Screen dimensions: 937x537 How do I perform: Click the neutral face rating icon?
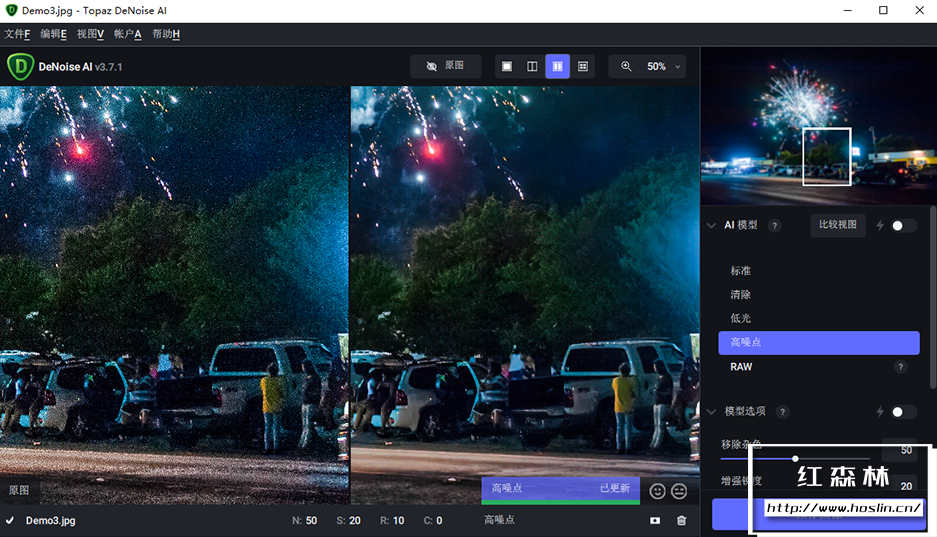tap(679, 491)
